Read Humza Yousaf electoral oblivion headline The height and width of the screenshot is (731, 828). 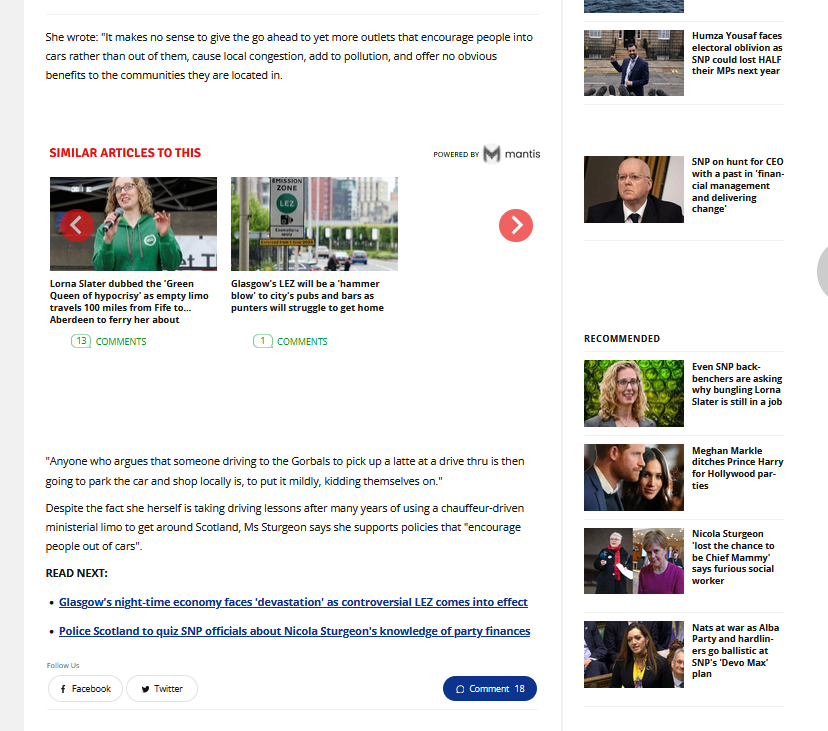(x=737, y=53)
